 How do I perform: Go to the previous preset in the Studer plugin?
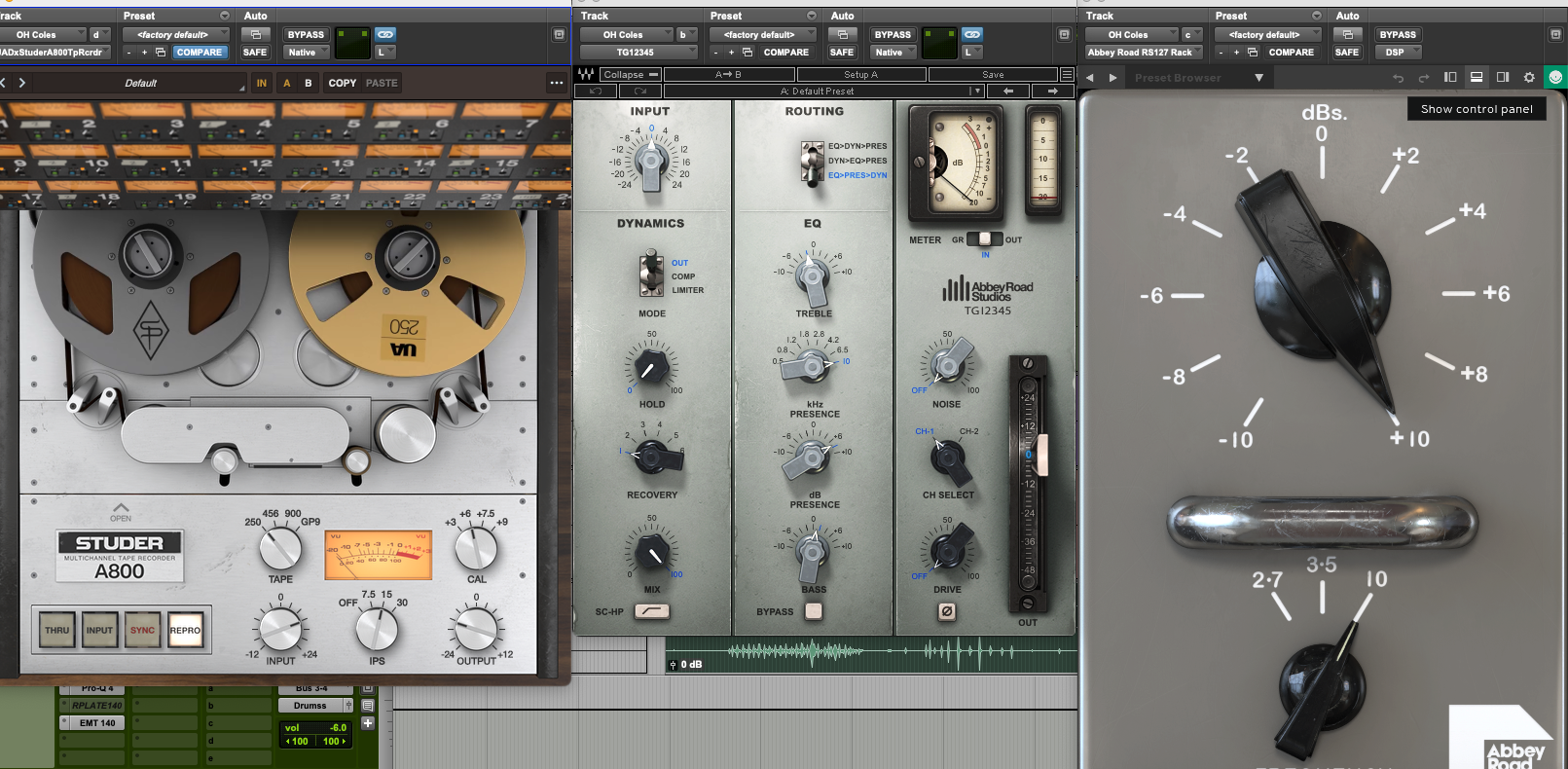click(4, 83)
